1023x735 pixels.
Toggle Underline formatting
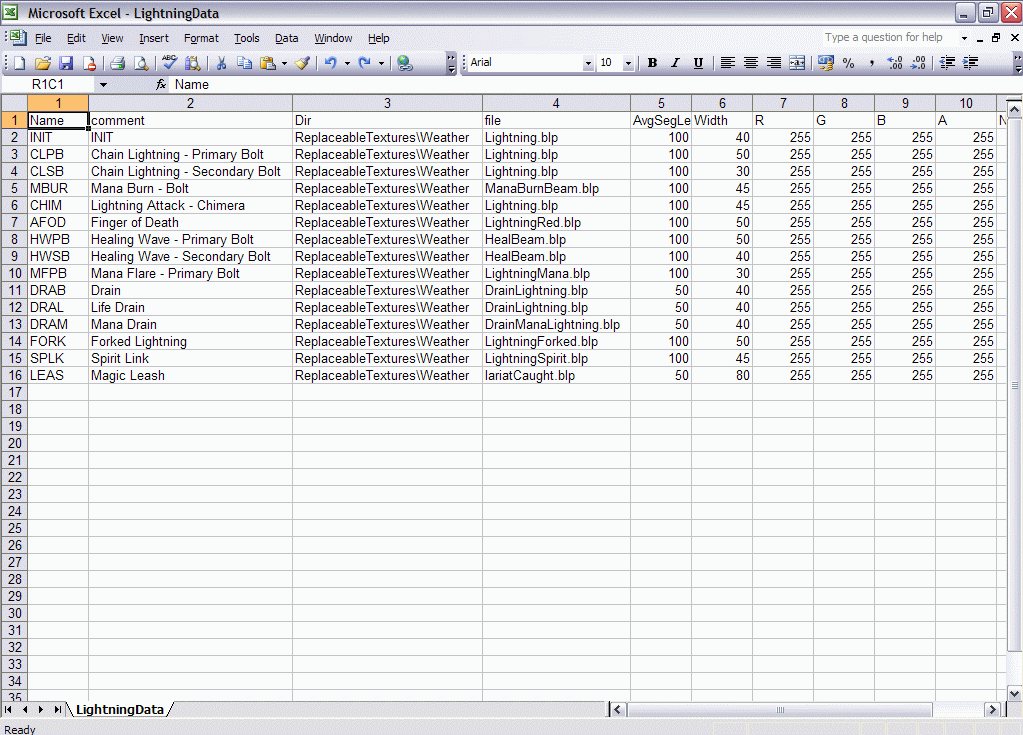(698, 63)
